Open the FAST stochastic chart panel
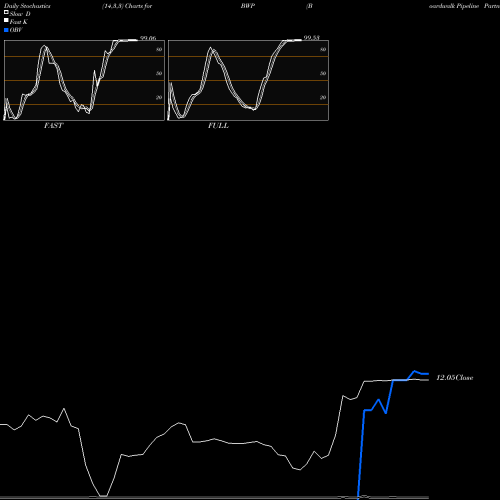Screen dimensions: 500x500 click(x=84, y=80)
